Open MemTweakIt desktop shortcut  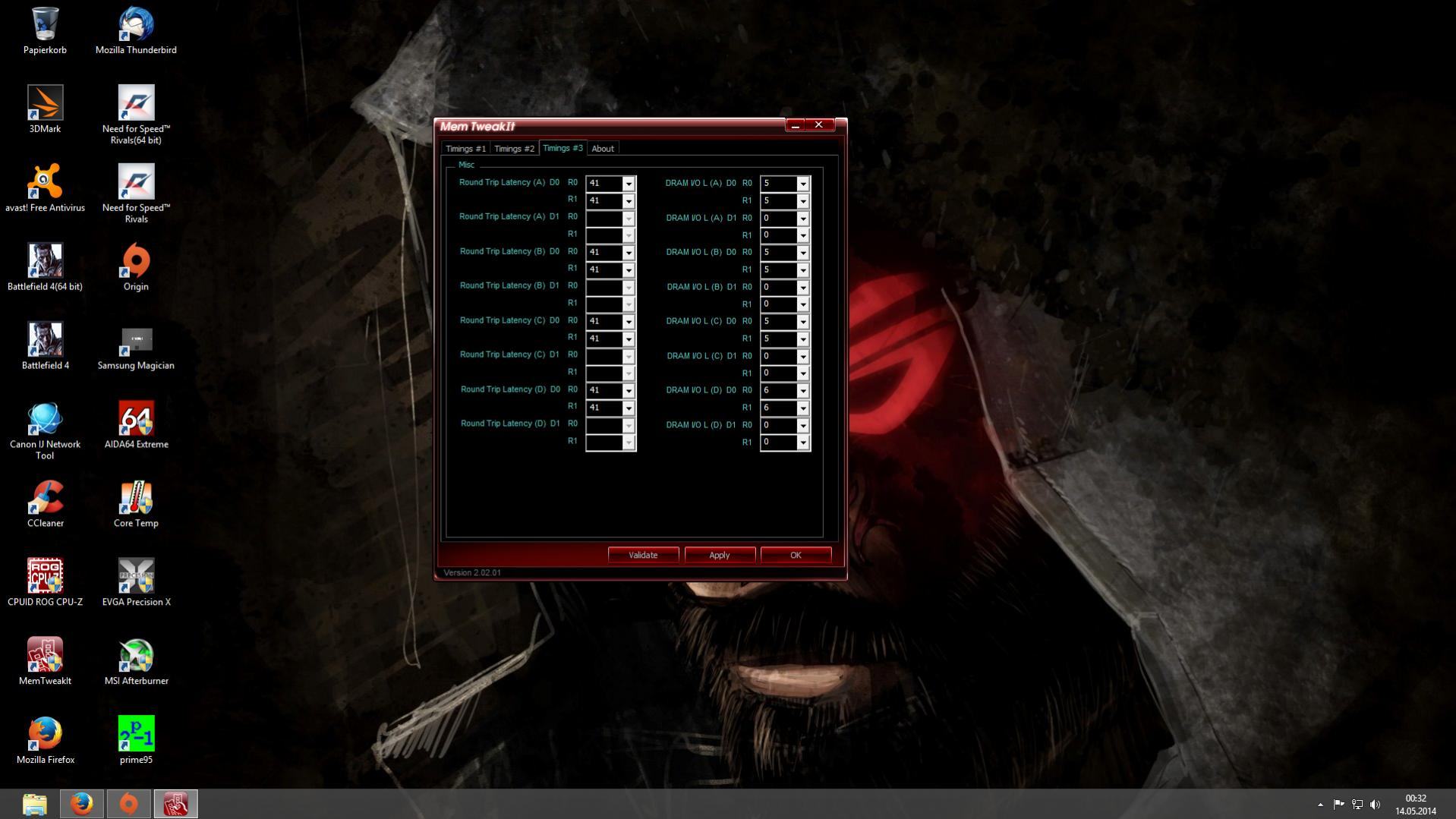point(45,663)
